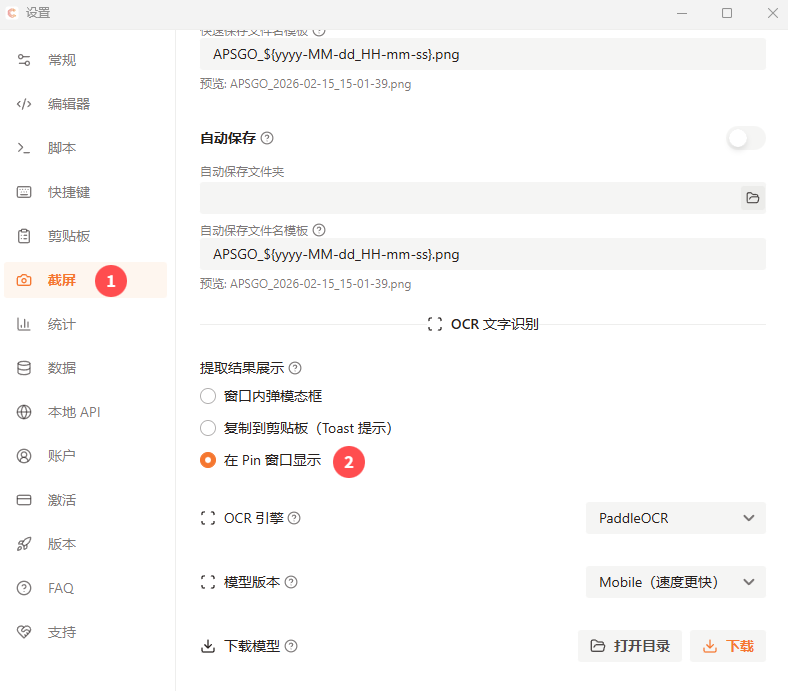Click the bar chart icon for 统计
The image size is (788, 691).
point(24,324)
